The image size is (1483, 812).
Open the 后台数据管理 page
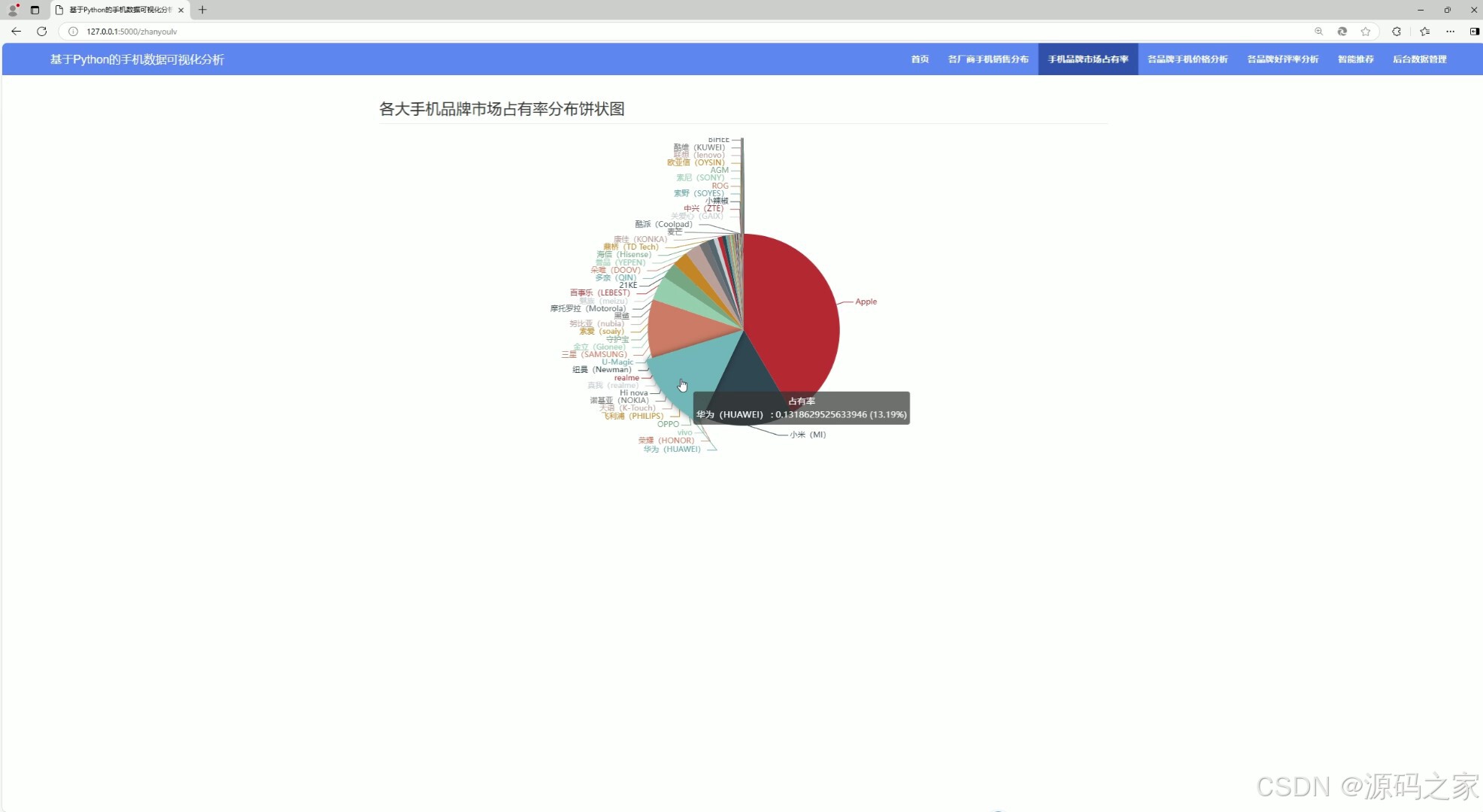[1420, 59]
